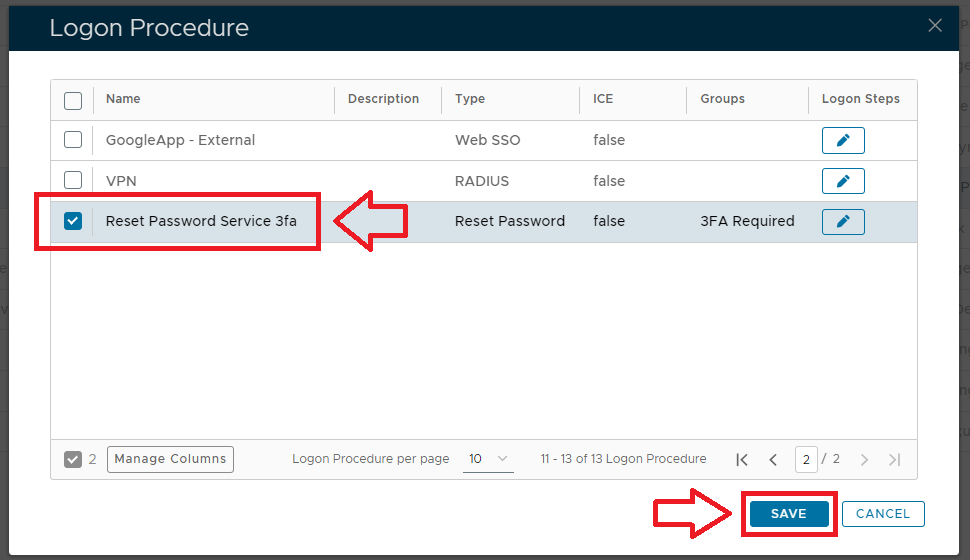Toggle the select-all header checkbox
Image resolution: width=970 pixels, height=560 pixels.
pos(73,100)
